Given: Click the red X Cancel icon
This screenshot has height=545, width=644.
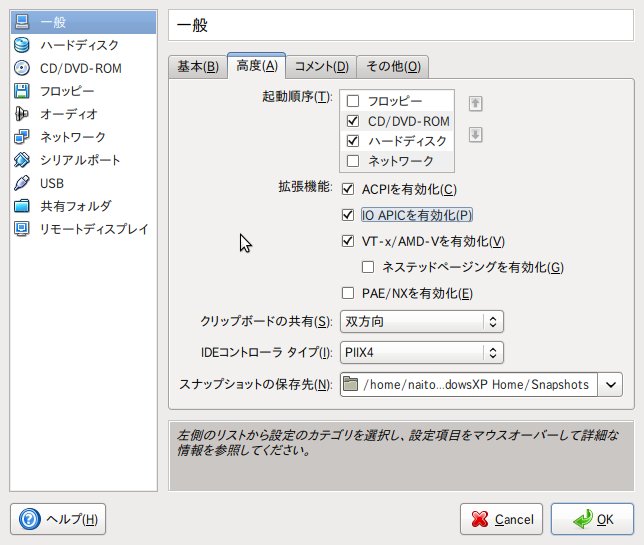Looking at the screenshot, I should 480,519.
